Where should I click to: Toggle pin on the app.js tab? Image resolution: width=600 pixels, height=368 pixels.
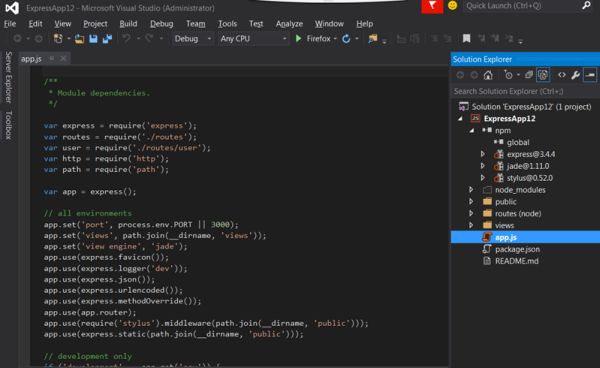coord(52,58)
